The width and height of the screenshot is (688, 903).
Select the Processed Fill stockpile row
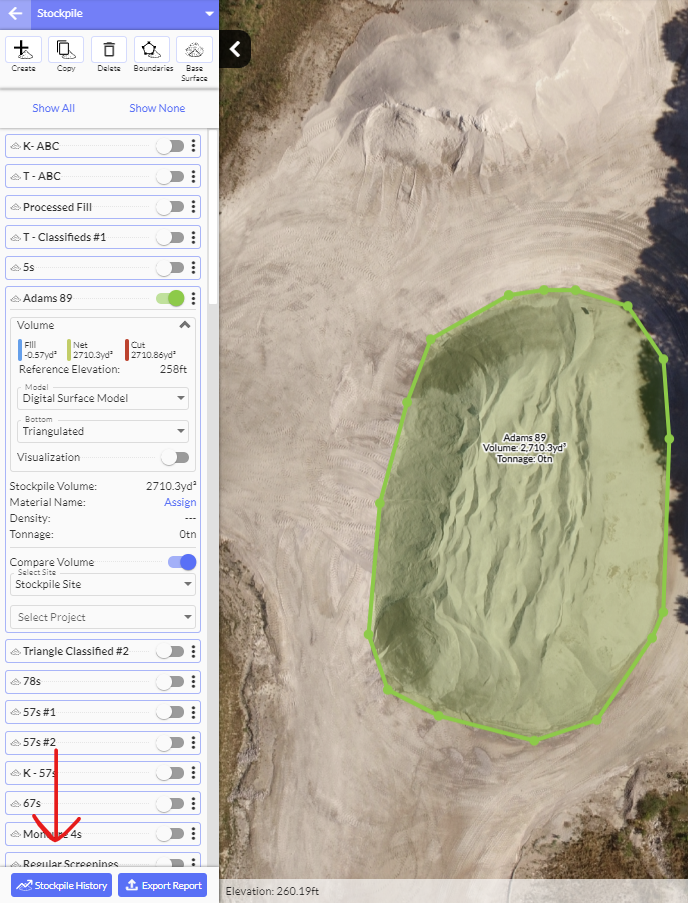click(103, 207)
